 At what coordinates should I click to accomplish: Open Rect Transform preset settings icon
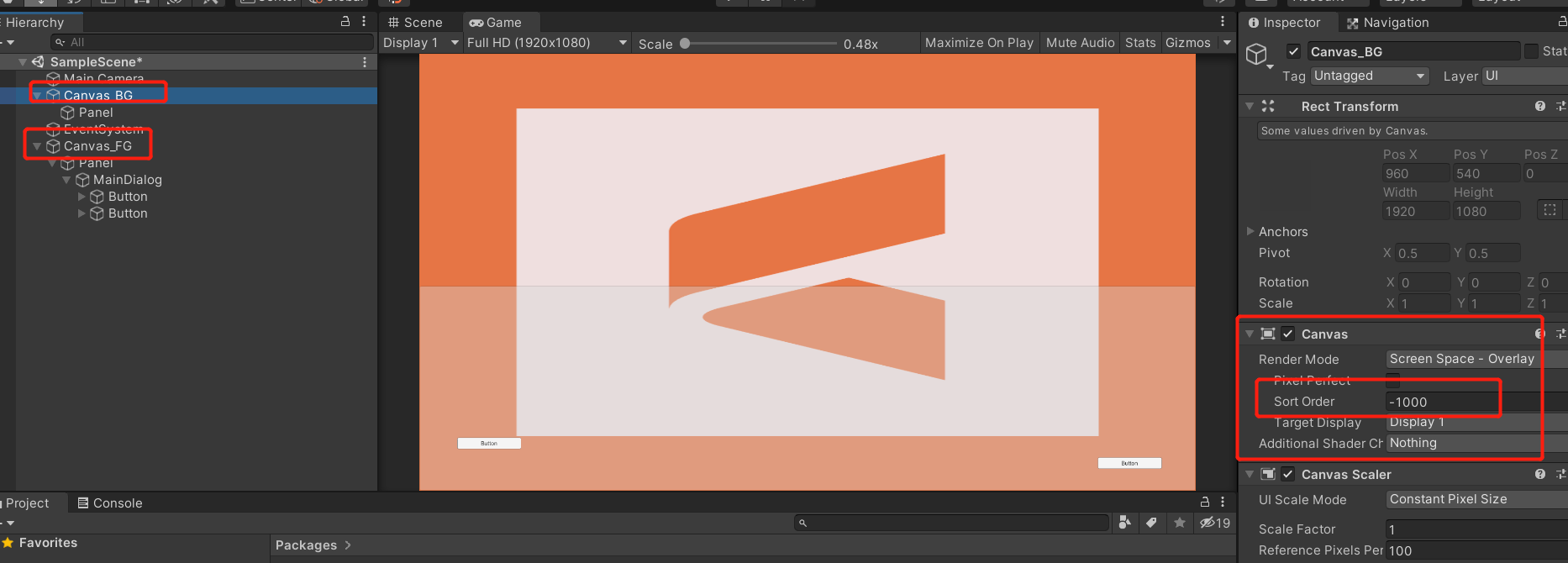1560,106
